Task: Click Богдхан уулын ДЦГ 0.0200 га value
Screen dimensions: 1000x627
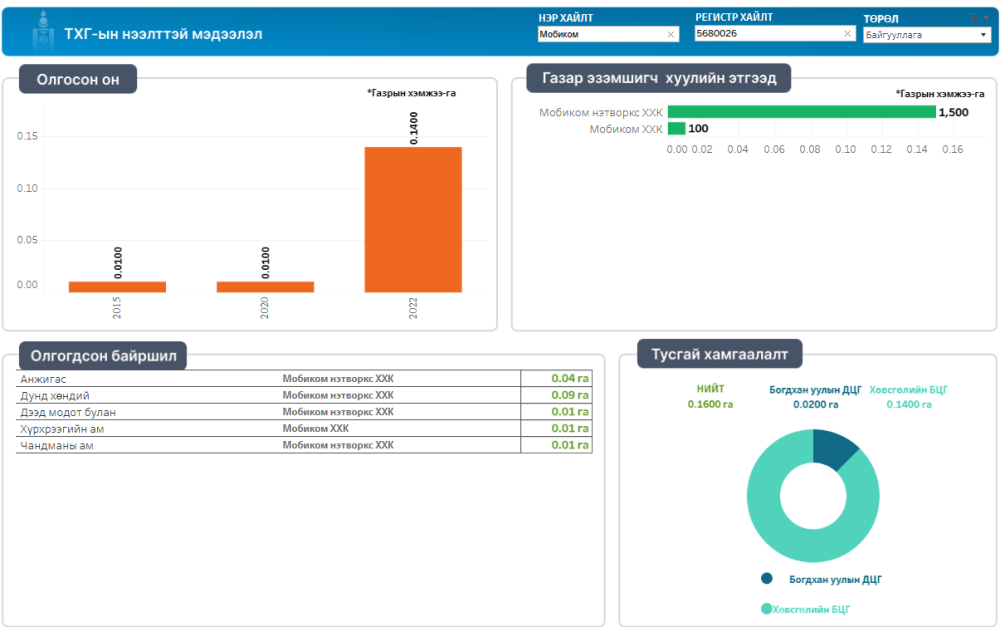Action: point(816,404)
